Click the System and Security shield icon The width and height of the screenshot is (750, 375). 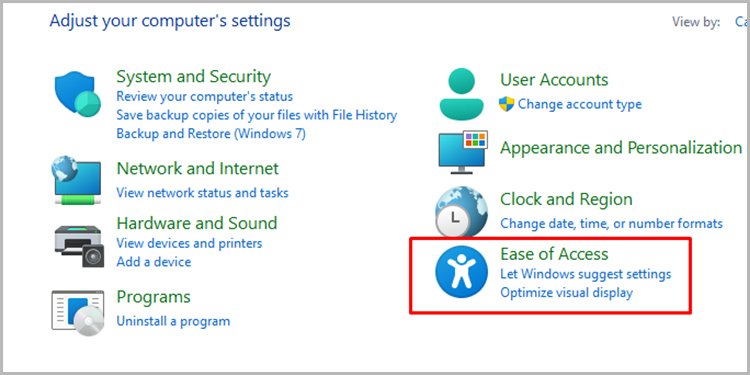pyautogui.click(x=77, y=94)
